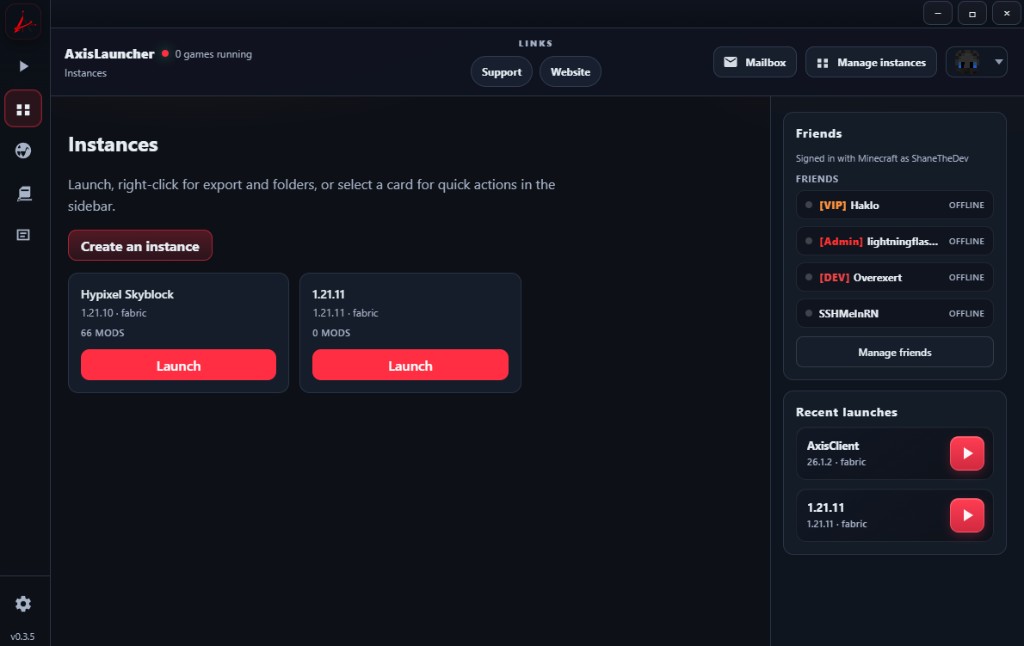The height and width of the screenshot is (646, 1024).
Task: Launch the 1.21.11 instance card
Action: click(410, 365)
